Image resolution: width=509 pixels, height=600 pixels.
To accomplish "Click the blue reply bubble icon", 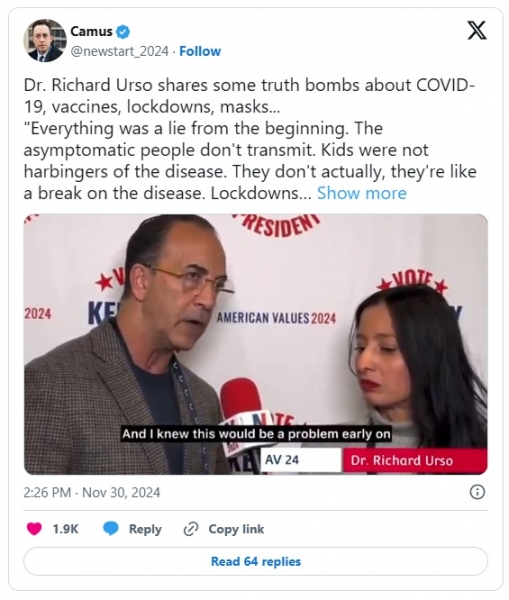I will tap(111, 529).
